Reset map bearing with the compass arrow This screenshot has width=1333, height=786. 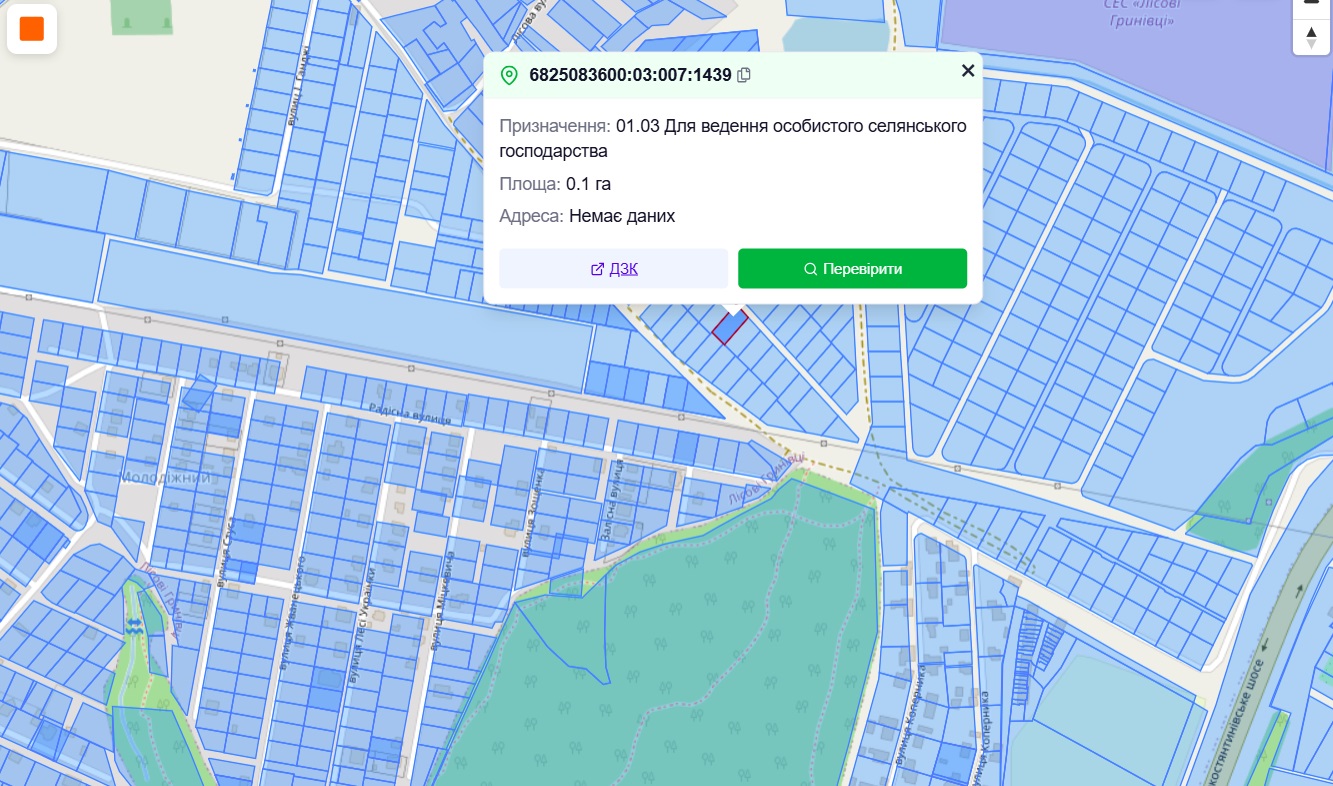coord(1311,37)
